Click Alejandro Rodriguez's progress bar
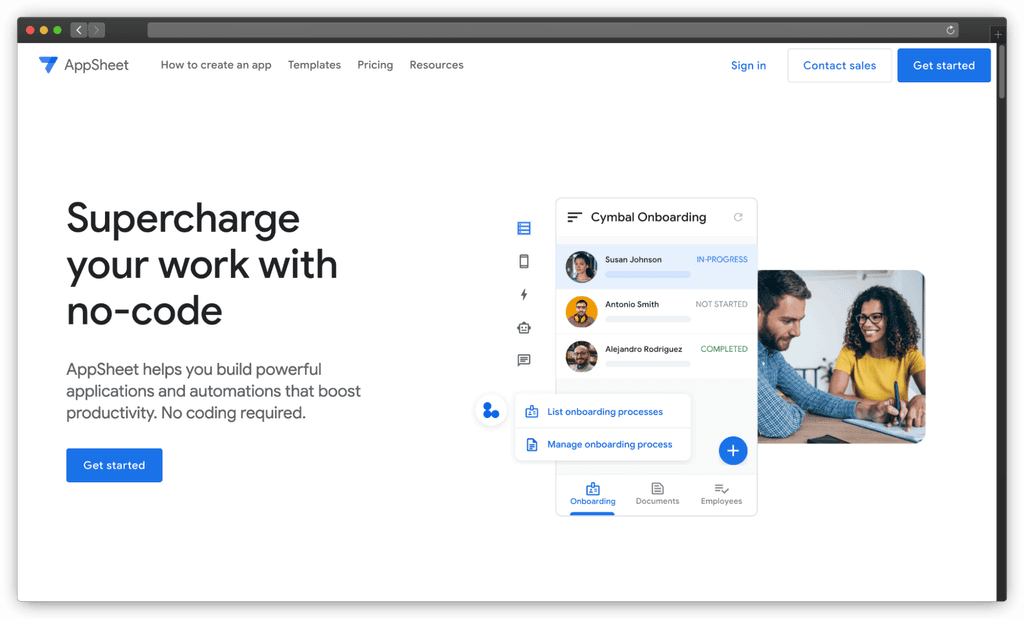Viewport: 1024px width, 619px height. (648, 364)
